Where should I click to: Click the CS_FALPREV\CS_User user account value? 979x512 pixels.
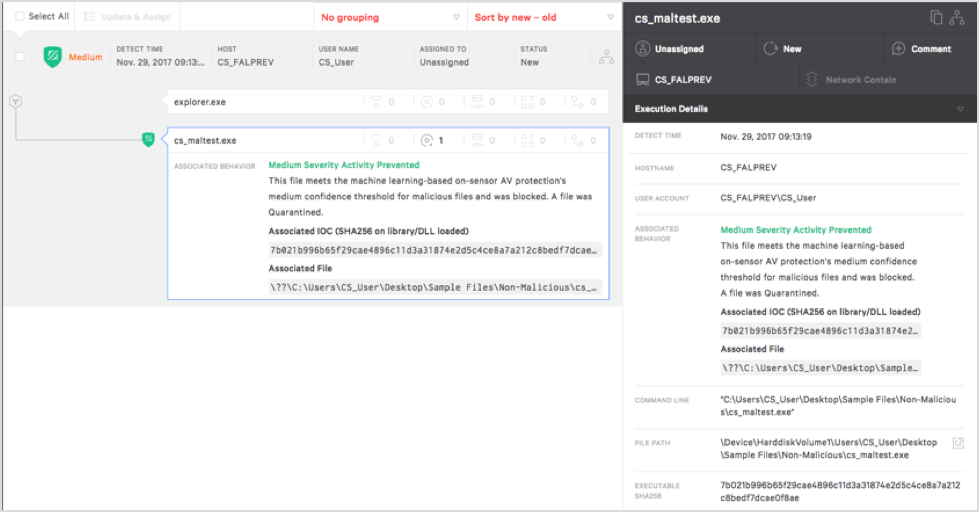(768, 198)
